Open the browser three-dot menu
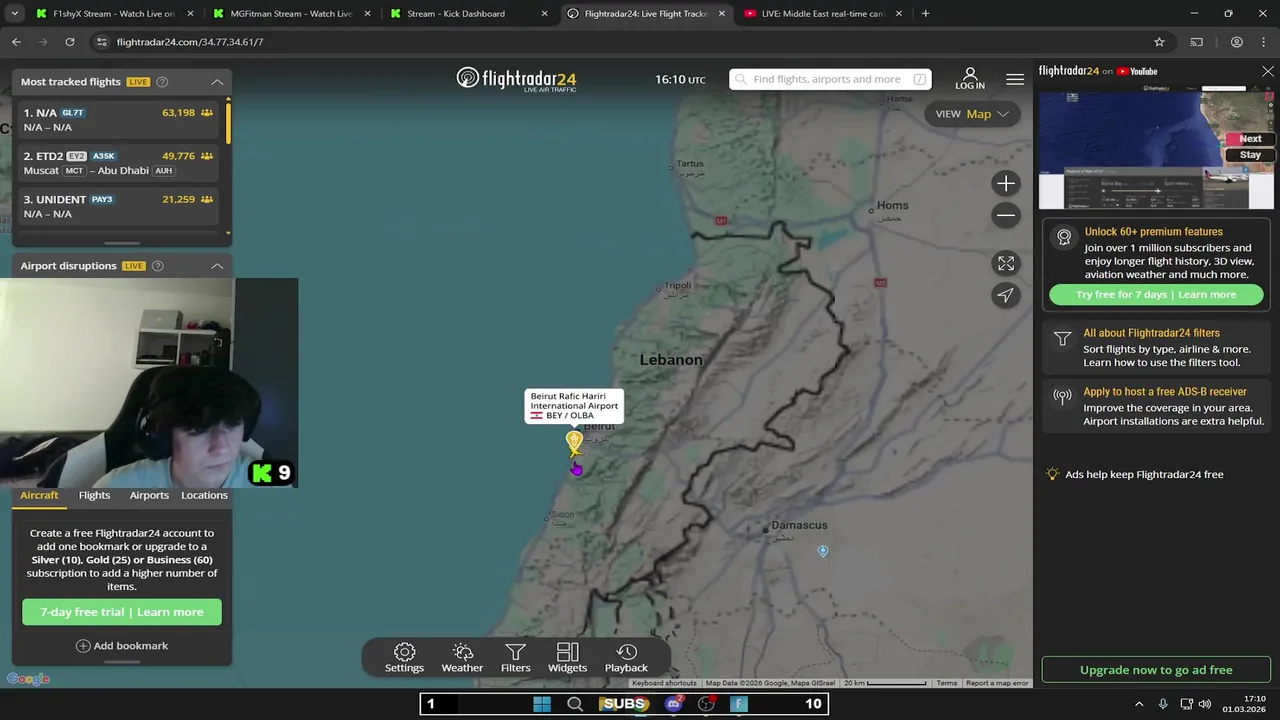Viewport: 1280px width, 720px height. pyautogui.click(x=1264, y=42)
